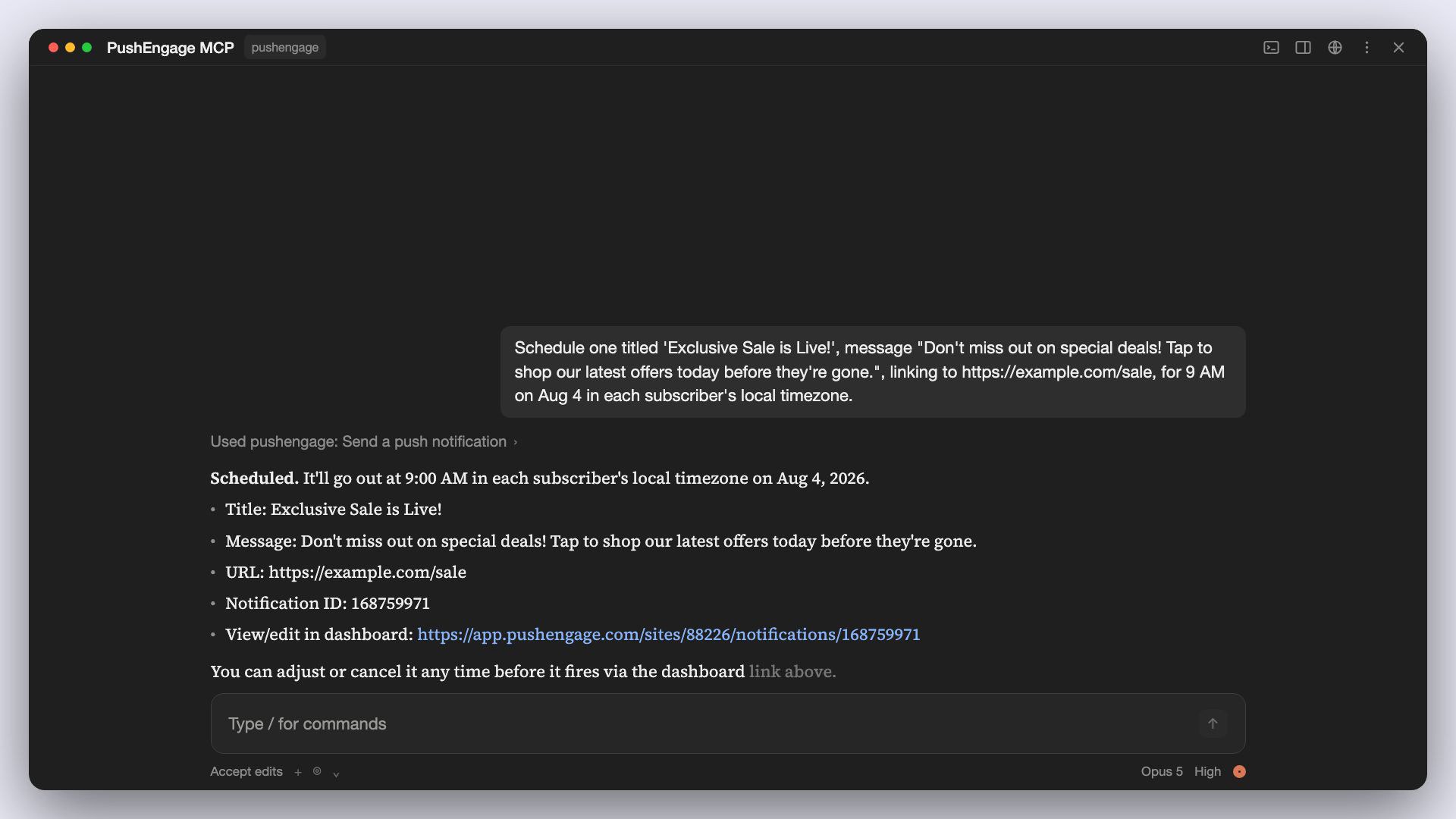Expand the 'Used pushengage: Send a push notification' tool call

364,441
